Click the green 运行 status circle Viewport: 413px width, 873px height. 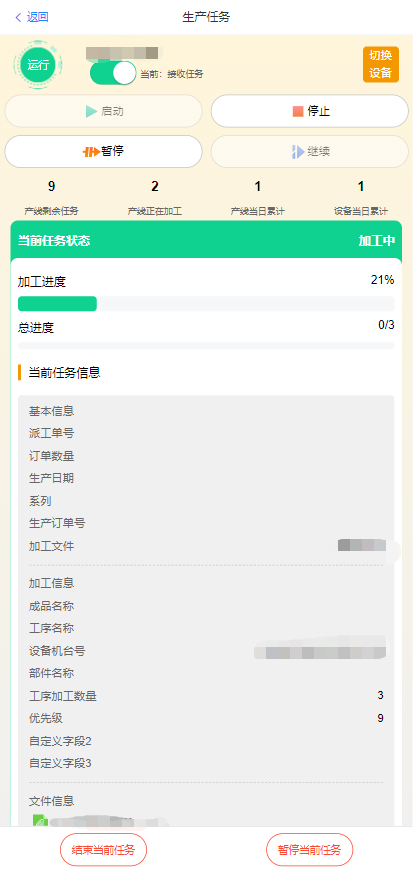tap(38, 65)
